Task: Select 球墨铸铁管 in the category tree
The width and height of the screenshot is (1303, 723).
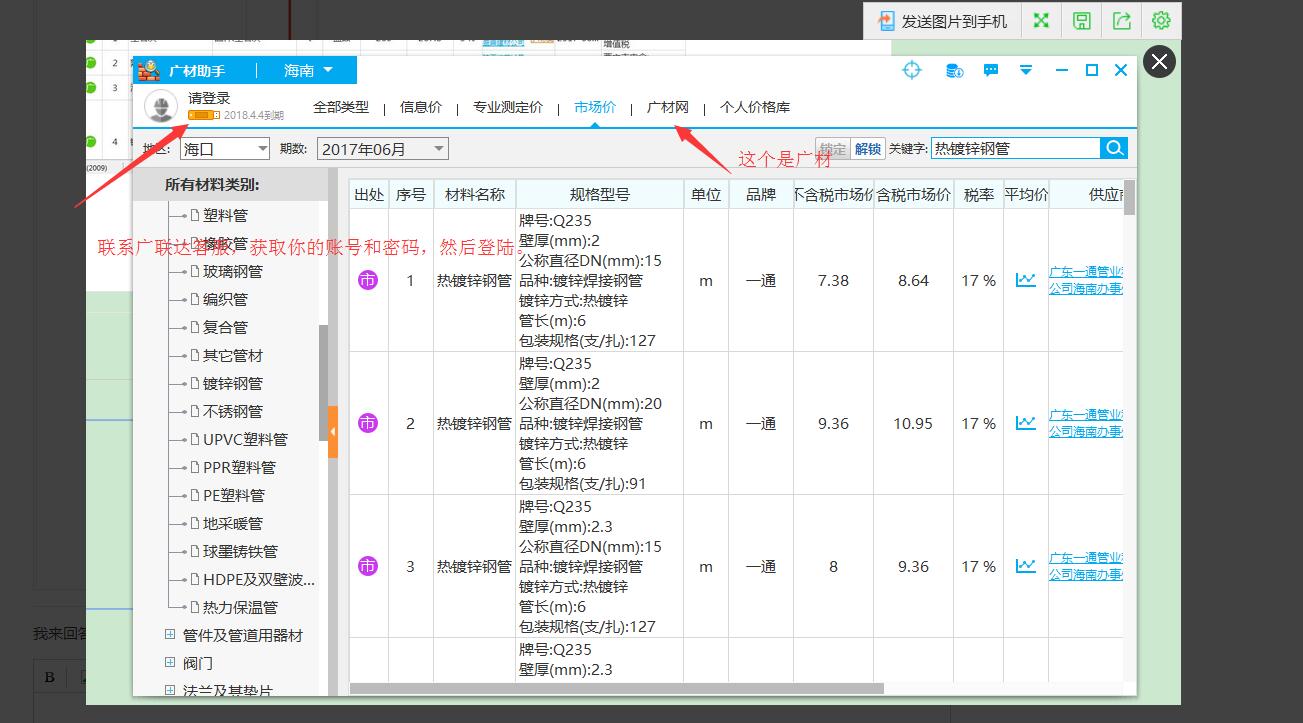Action: pos(240,551)
